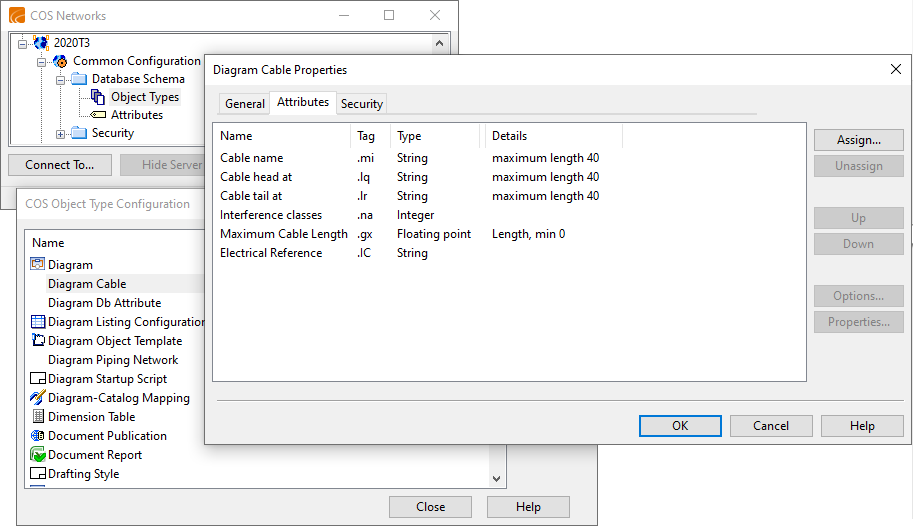Select the Dimension Table icon

(x=39, y=417)
